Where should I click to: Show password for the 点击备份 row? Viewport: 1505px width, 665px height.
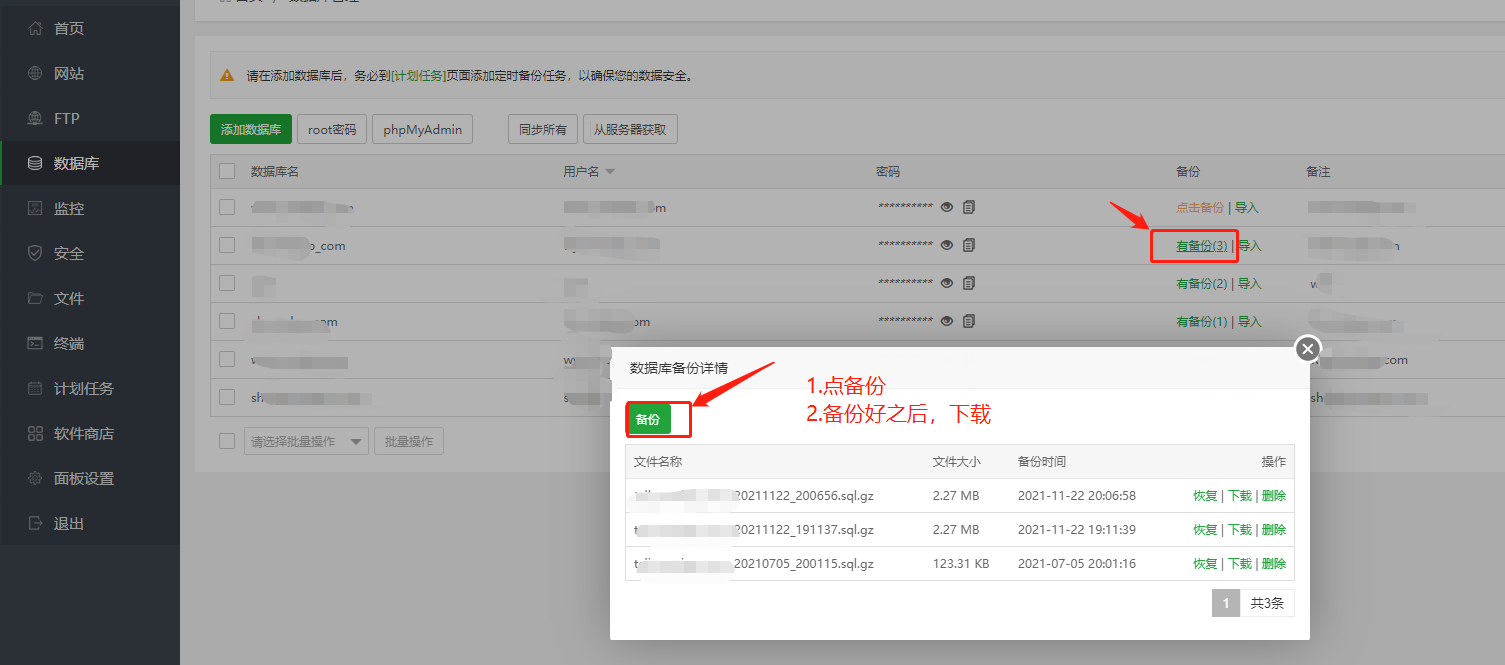(947, 207)
